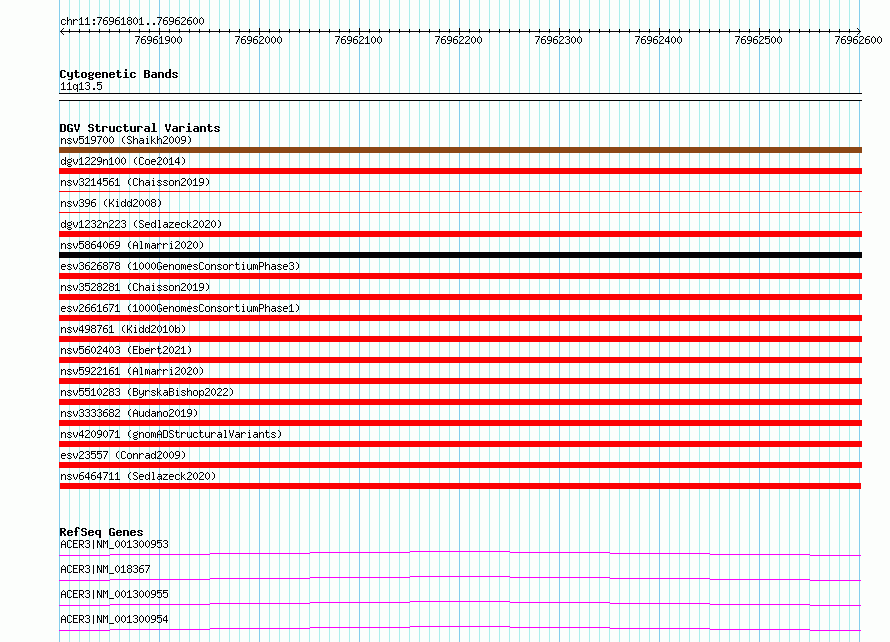Click the brown bar of nsv519700
The image size is (890, 642).
click(460, 150)
